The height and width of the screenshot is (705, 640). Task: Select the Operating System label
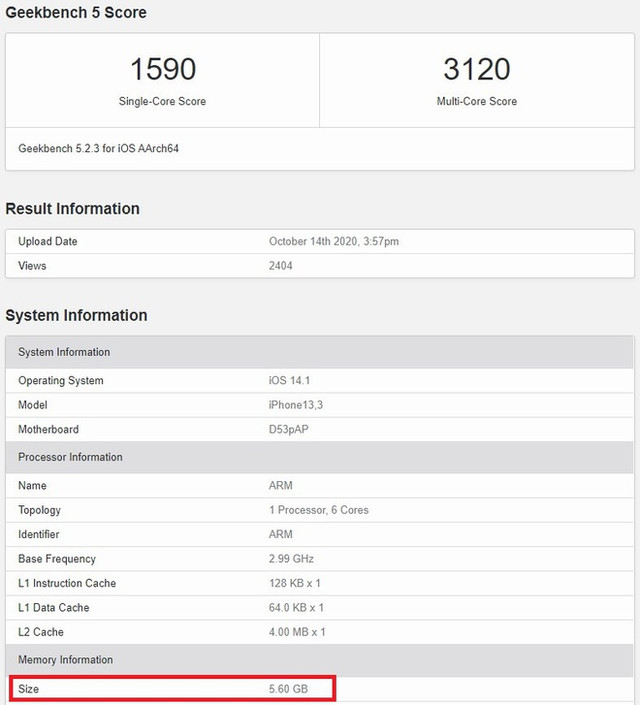pyautogui.click(x=61, y=381)
